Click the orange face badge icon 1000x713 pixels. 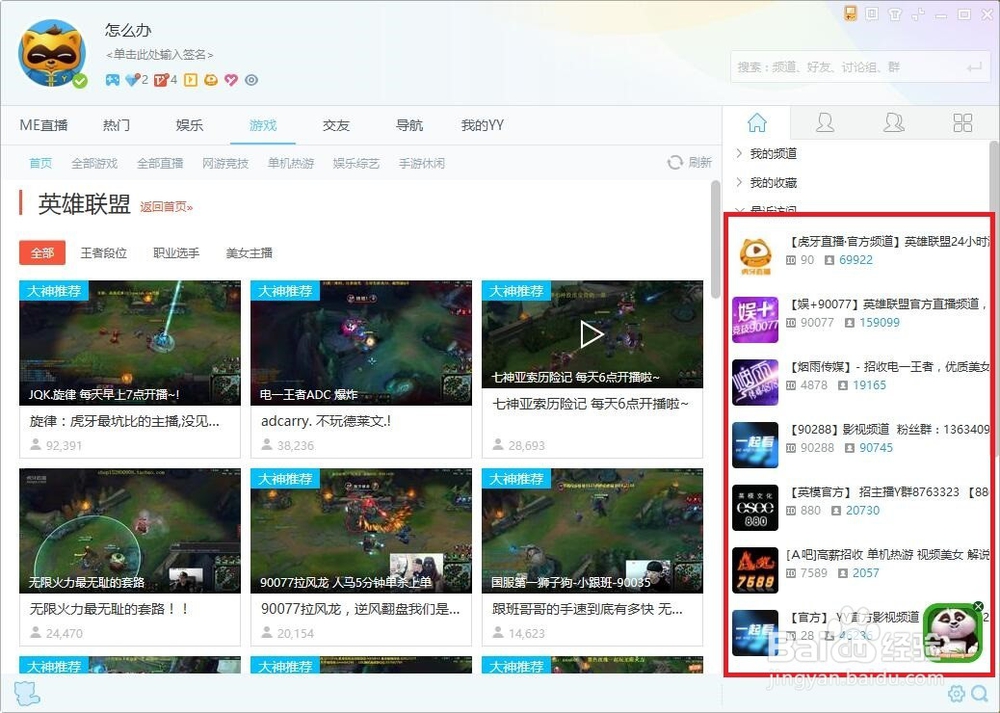coord(210,80)
